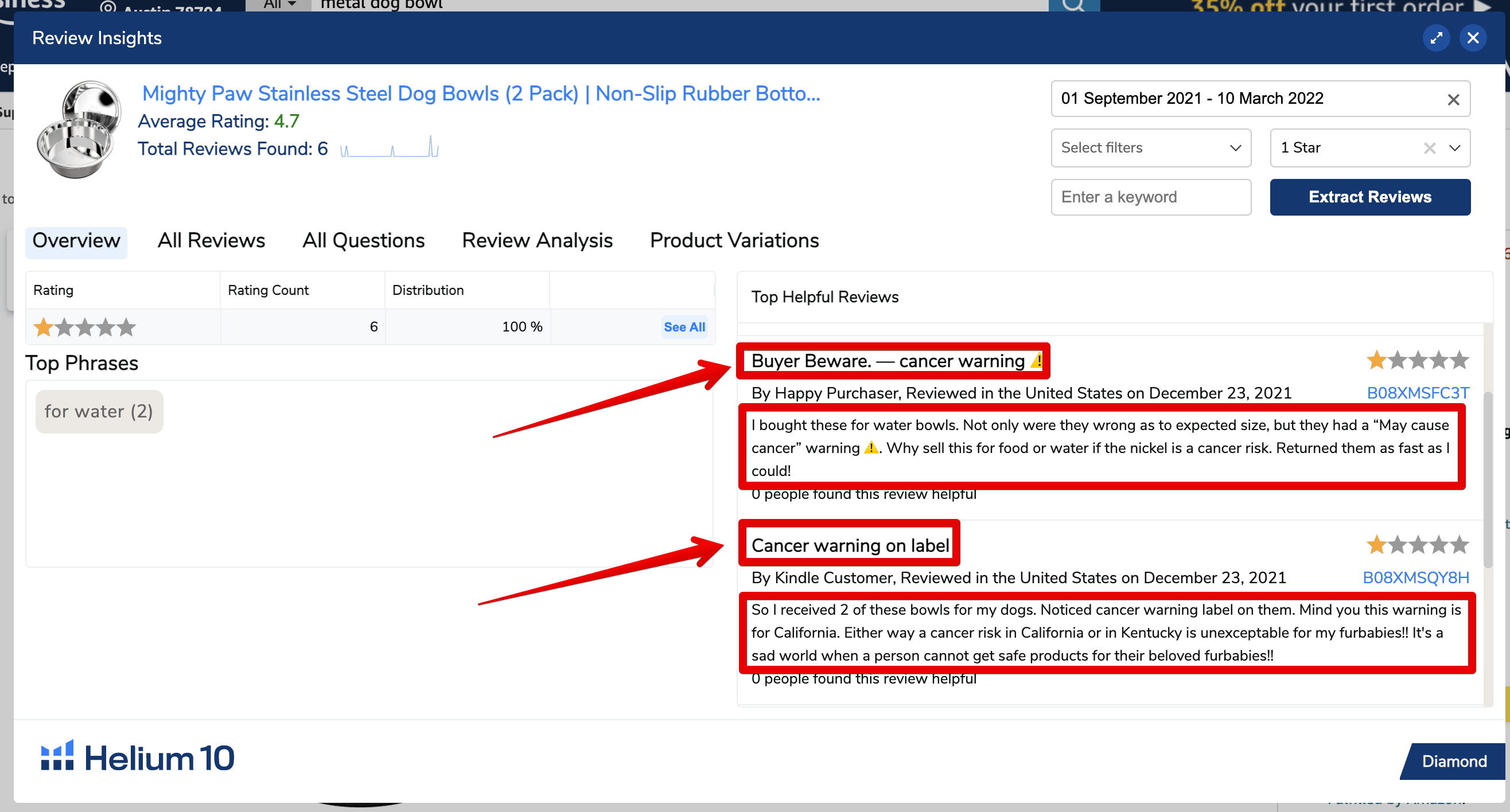
Task: Open ASIN link B08XMSFC3T
Action: [x=1418, y=393]
